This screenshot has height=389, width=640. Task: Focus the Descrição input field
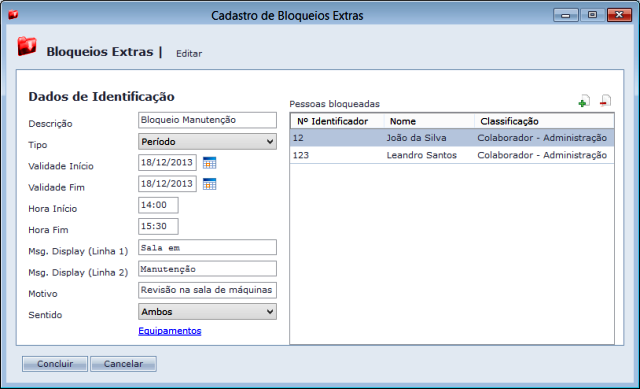click(x=207, y=120)
